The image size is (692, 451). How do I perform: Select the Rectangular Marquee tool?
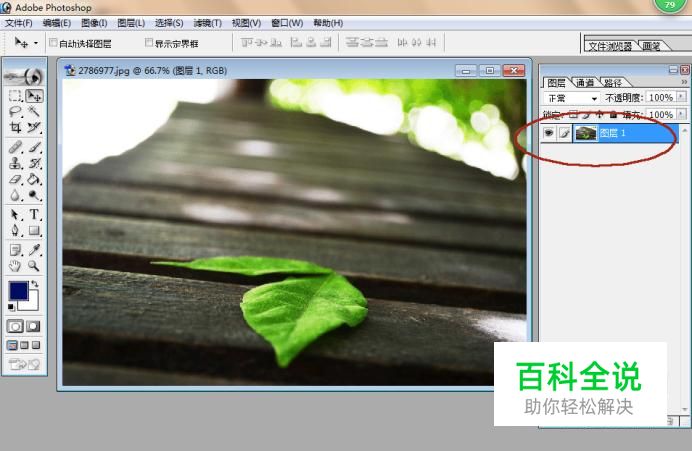click(15, 96)
